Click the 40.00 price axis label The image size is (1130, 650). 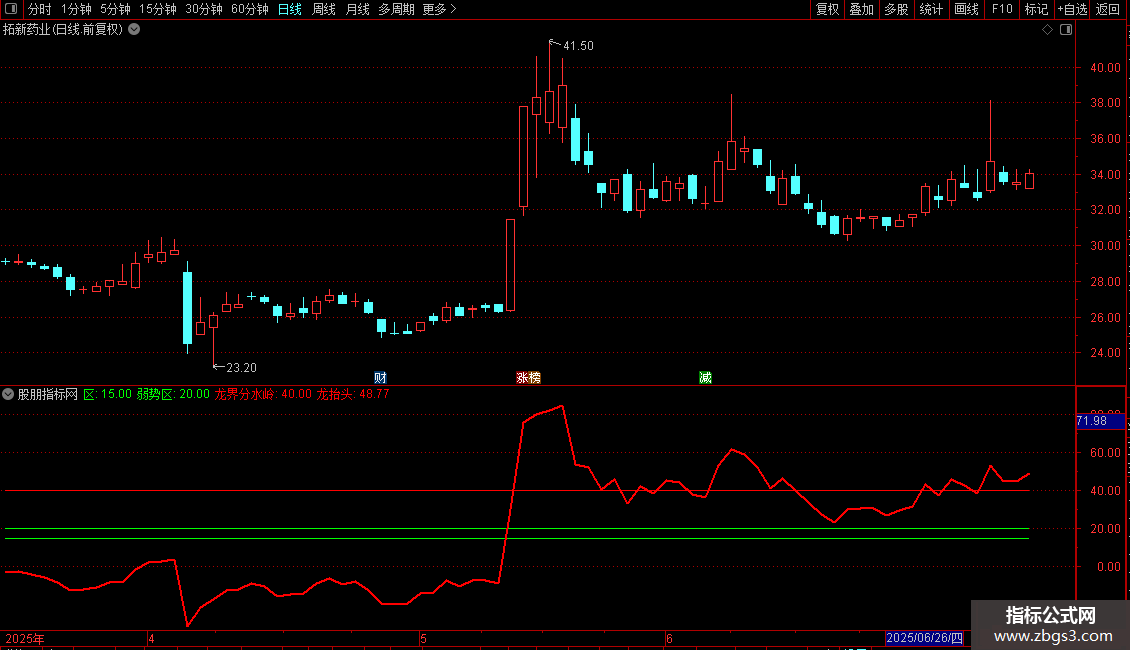[1105, 68]
